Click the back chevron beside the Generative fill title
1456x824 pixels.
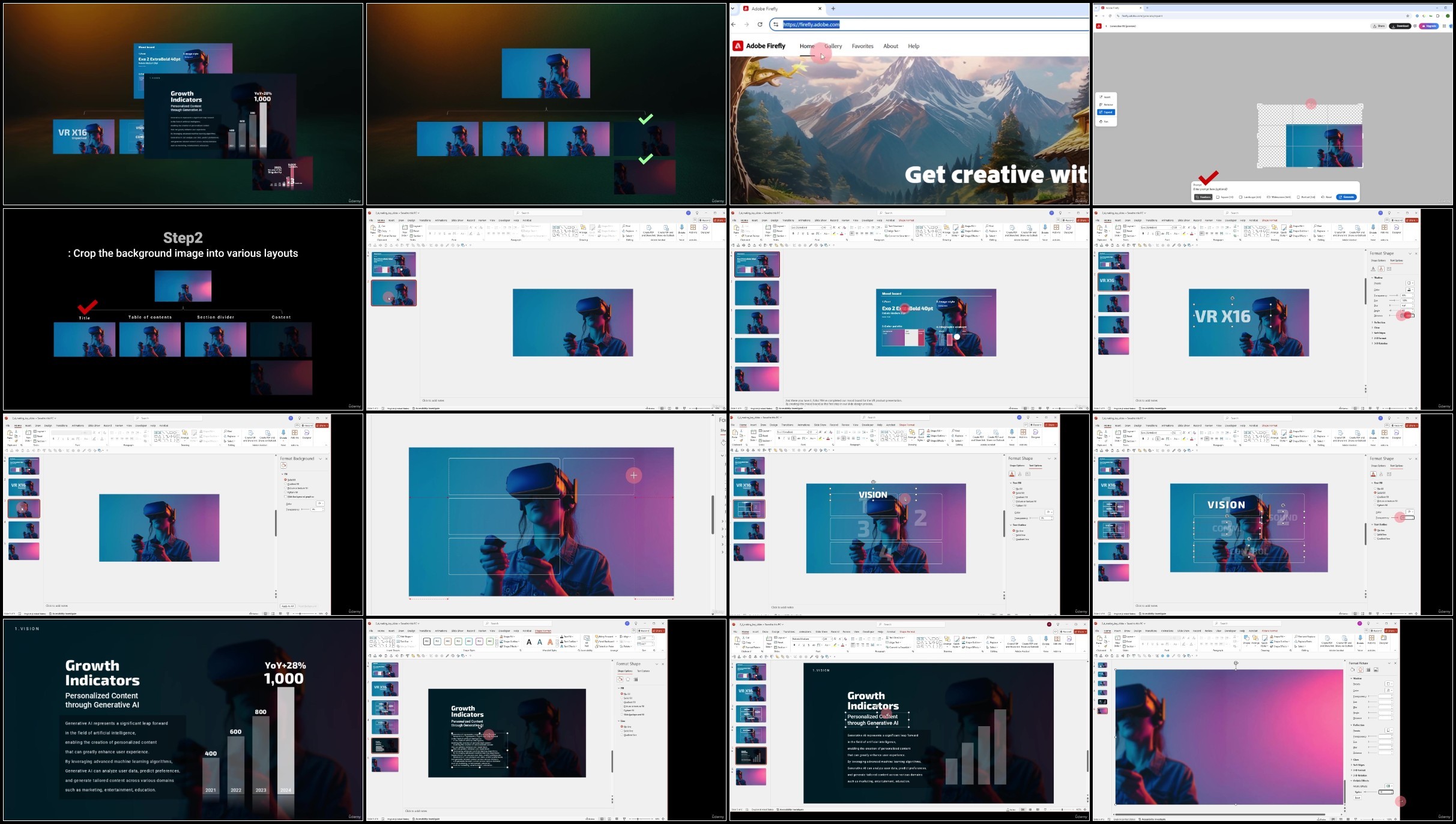1107,26
